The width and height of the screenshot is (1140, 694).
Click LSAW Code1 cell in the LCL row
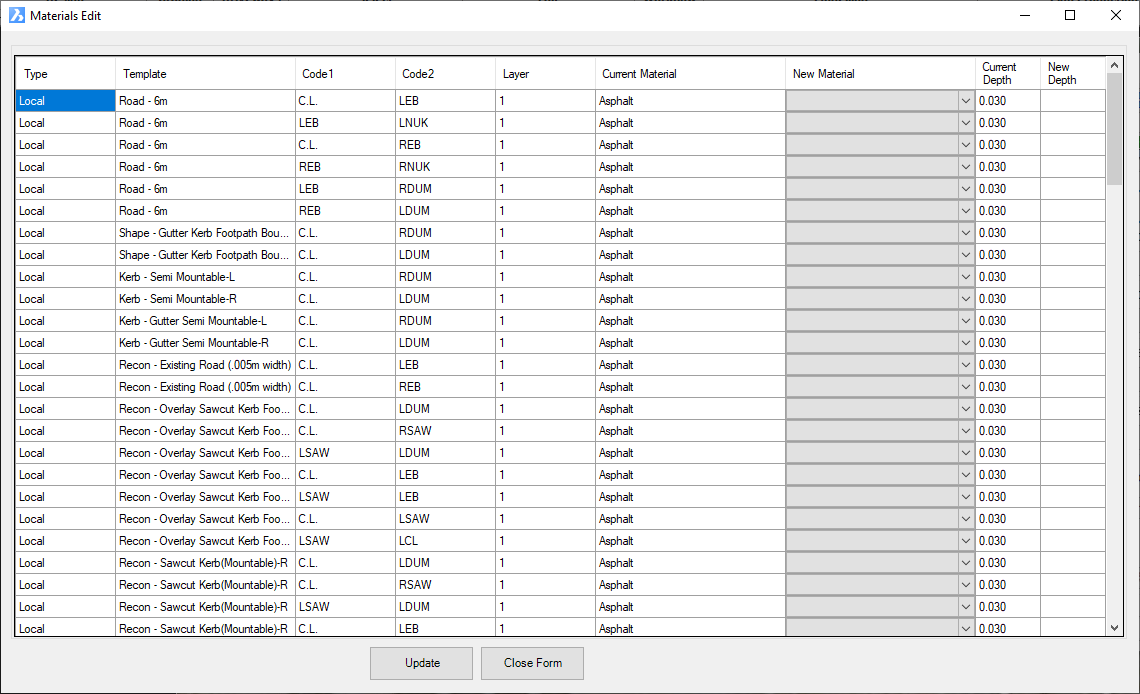coord(345,541)
